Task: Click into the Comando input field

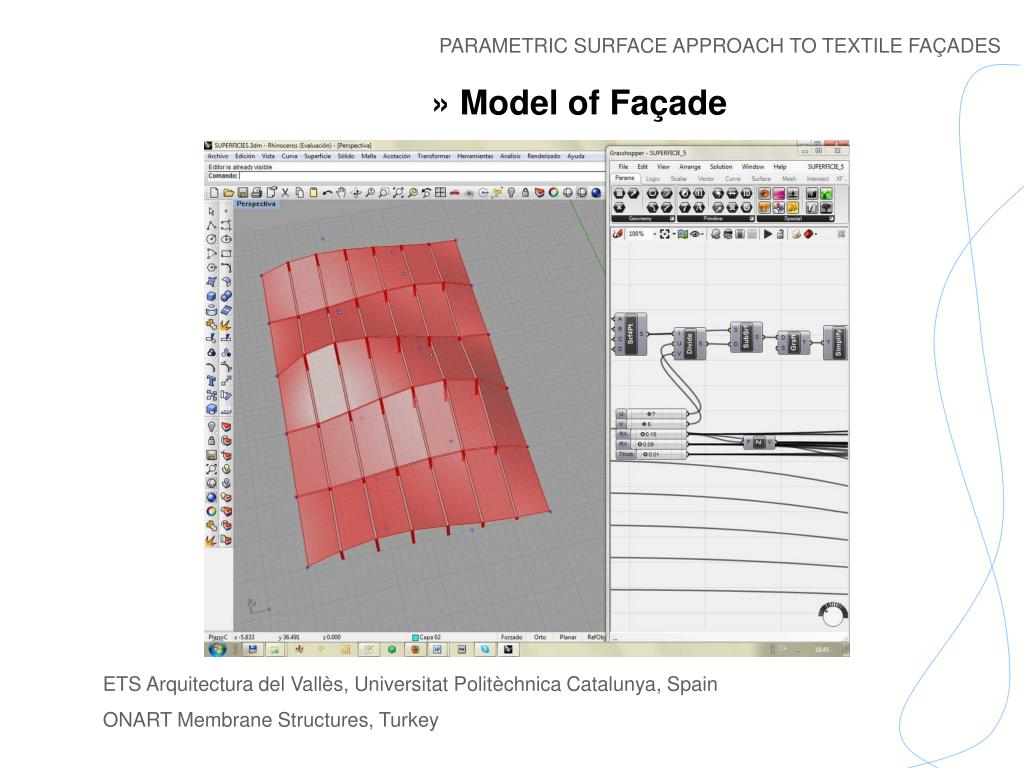Action: 406,176
